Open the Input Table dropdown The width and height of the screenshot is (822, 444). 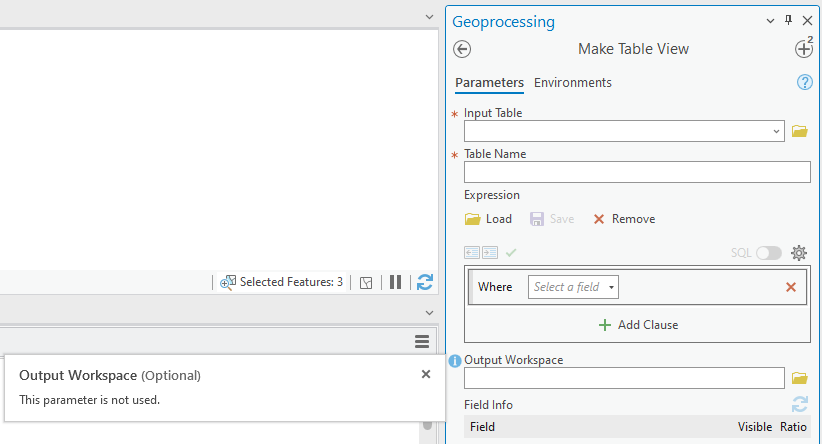(777, 131)
